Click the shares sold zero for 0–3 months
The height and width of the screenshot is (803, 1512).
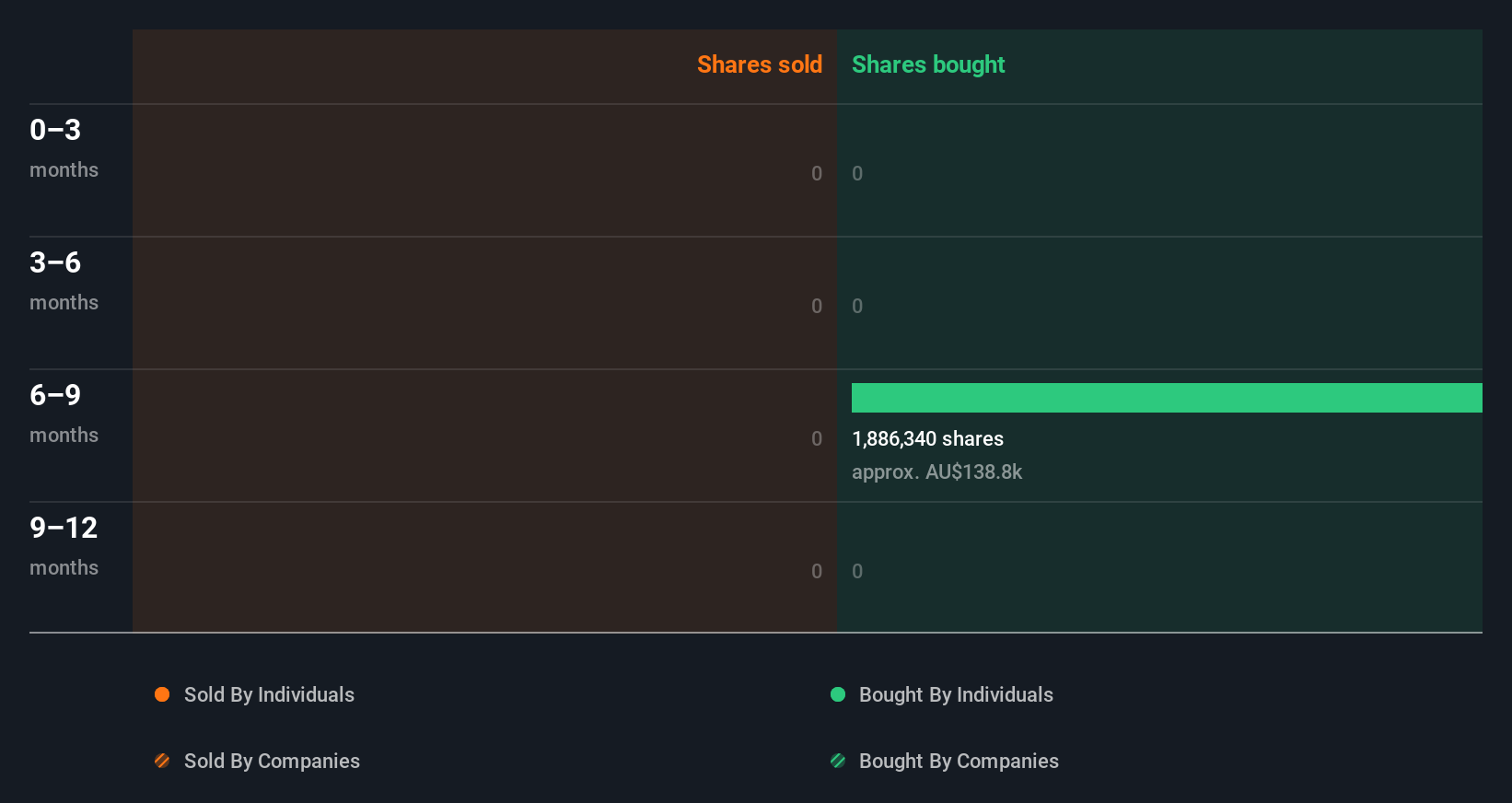817,173
